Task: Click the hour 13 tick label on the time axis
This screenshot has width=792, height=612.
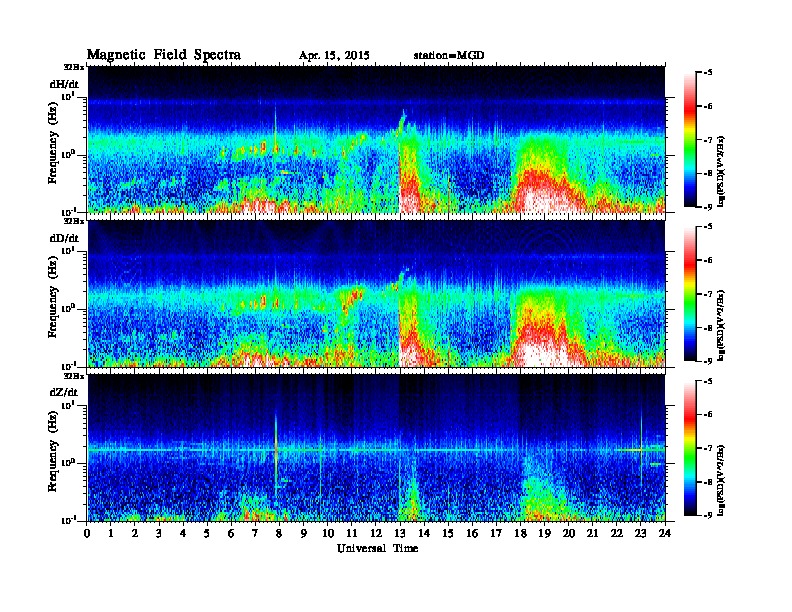Action: point(400,533)
